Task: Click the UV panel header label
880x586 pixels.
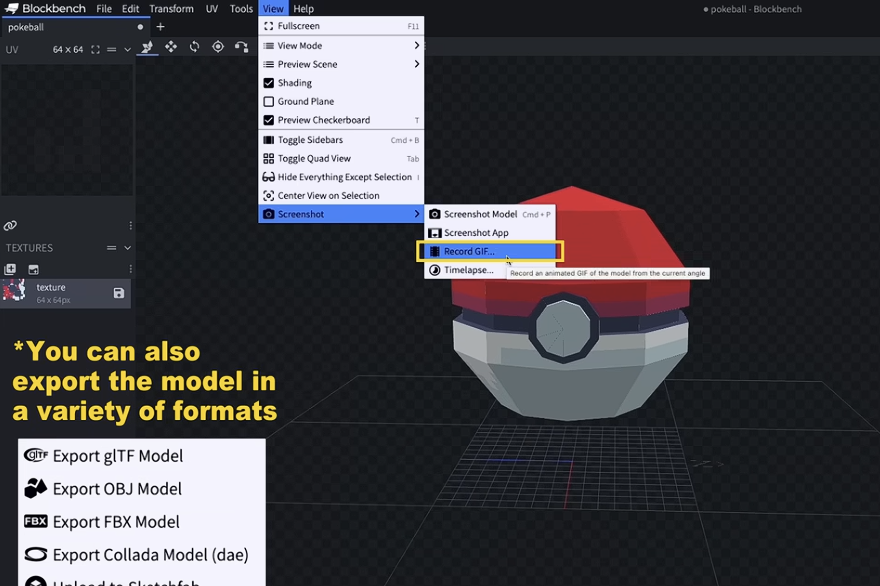Action: (12, 49)
